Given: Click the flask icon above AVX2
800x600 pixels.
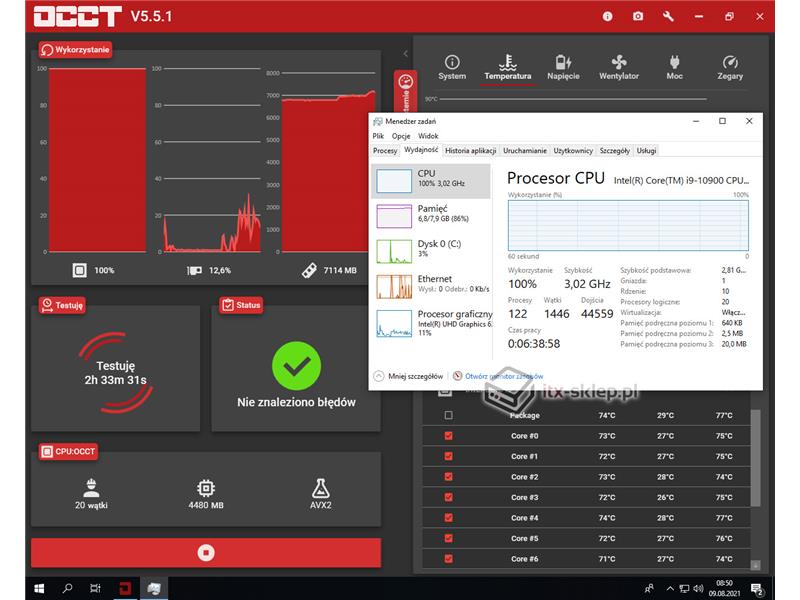Looking at the screenshot, I should 320,488.
